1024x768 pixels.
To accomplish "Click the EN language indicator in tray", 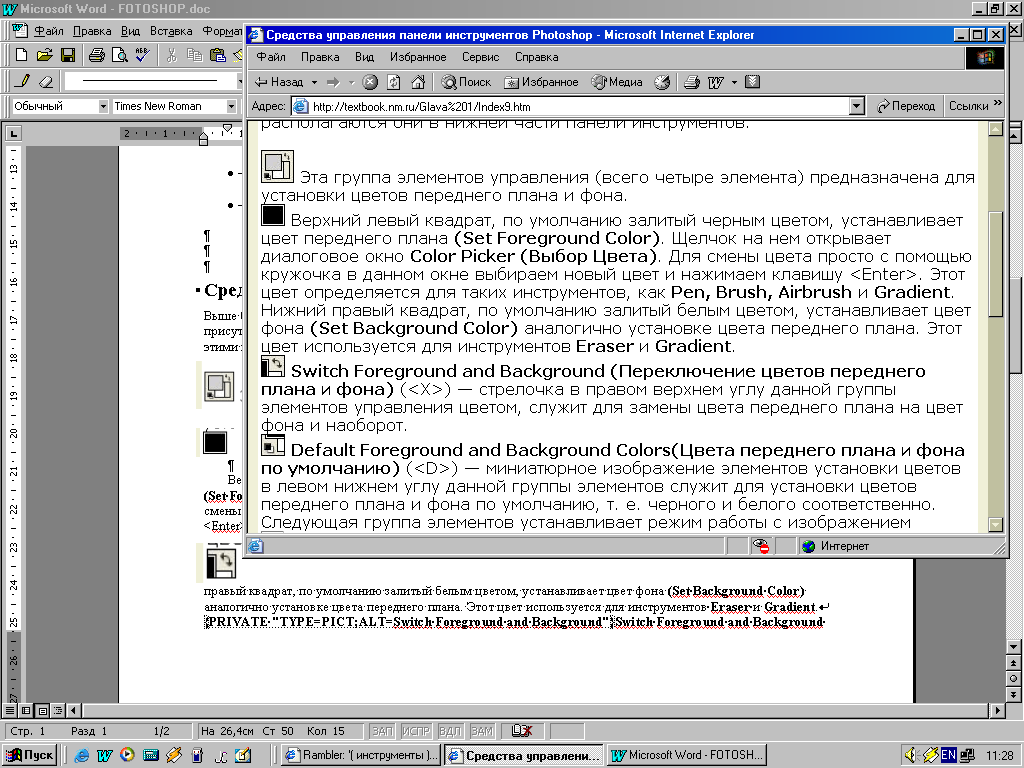I will (948, 755).
